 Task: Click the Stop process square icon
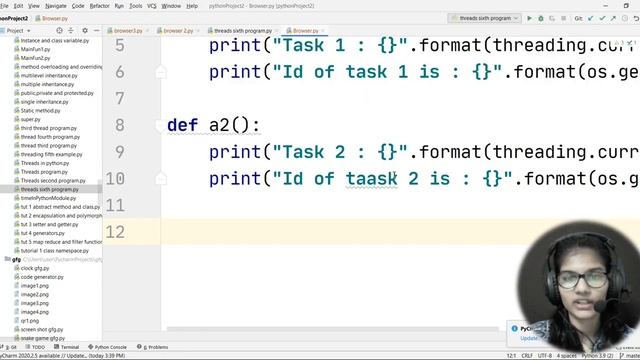coord(563,18)
